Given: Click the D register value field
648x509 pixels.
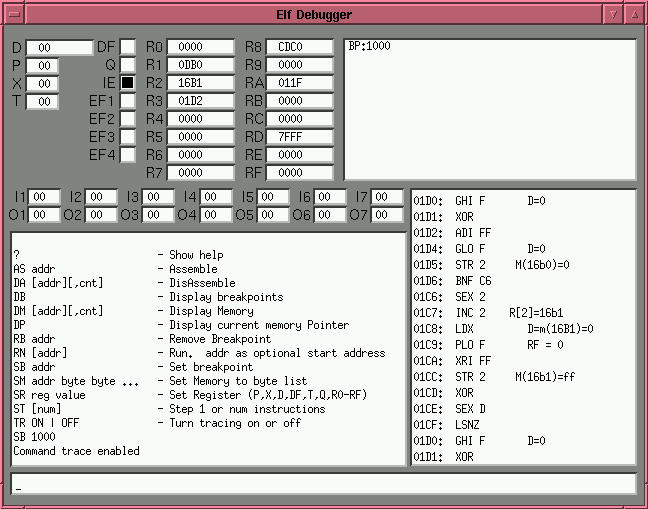Looking at the screenshot, I should (x=59, y=47).
